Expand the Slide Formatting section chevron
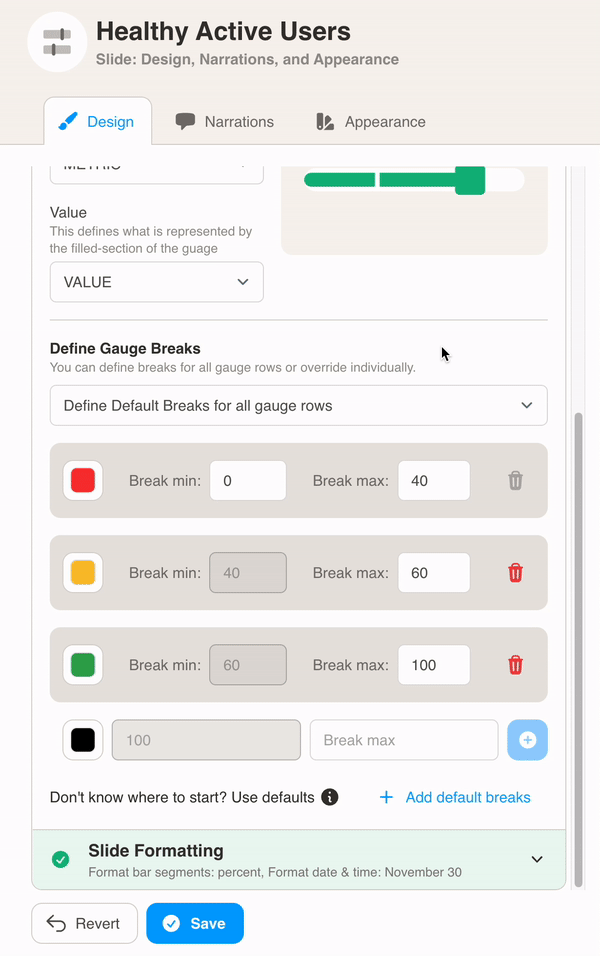The height and width of the screenshot is (956, 600). [x=536, y=859]
